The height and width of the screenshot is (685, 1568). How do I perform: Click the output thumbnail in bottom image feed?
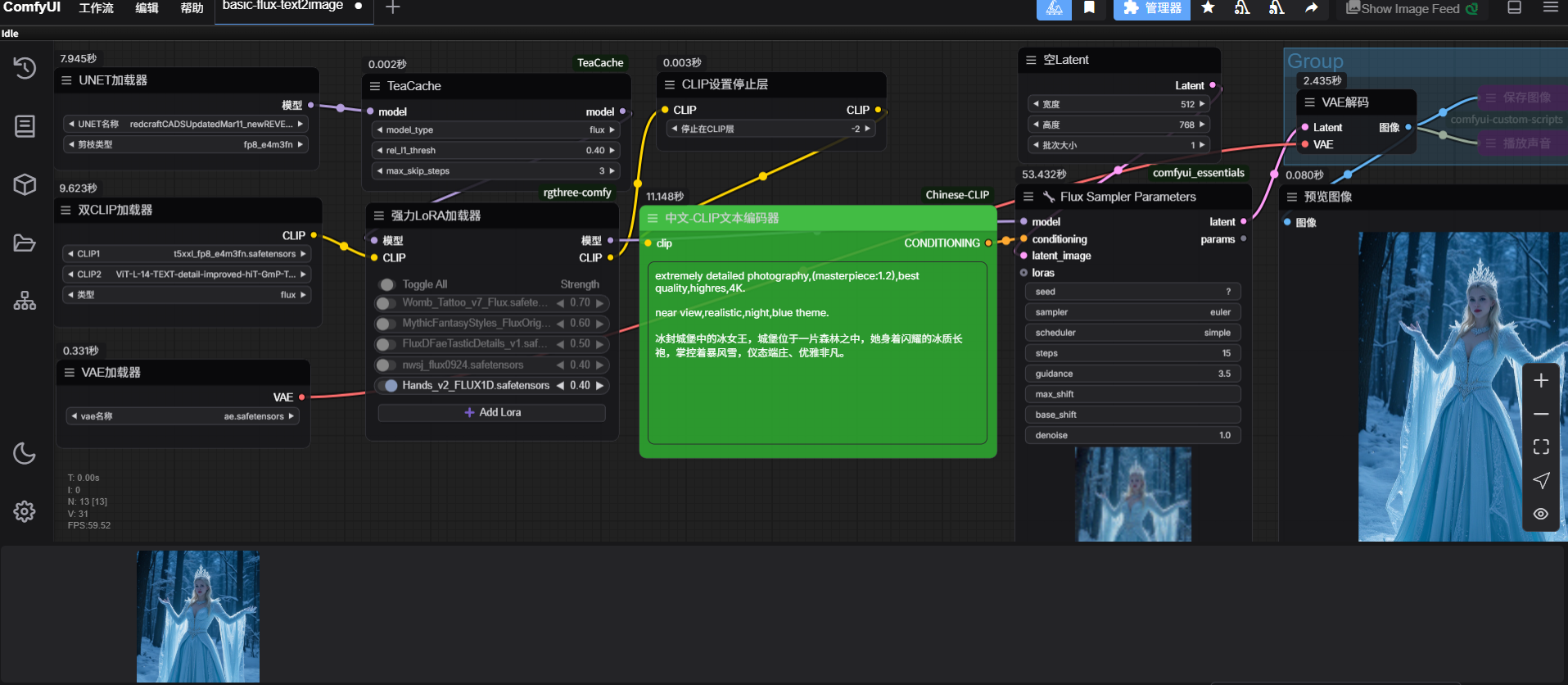(198, 616)
